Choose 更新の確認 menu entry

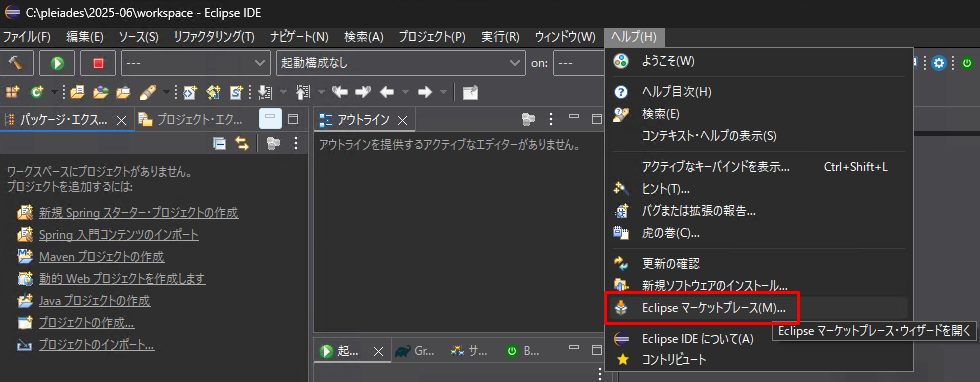pos(760,263)
